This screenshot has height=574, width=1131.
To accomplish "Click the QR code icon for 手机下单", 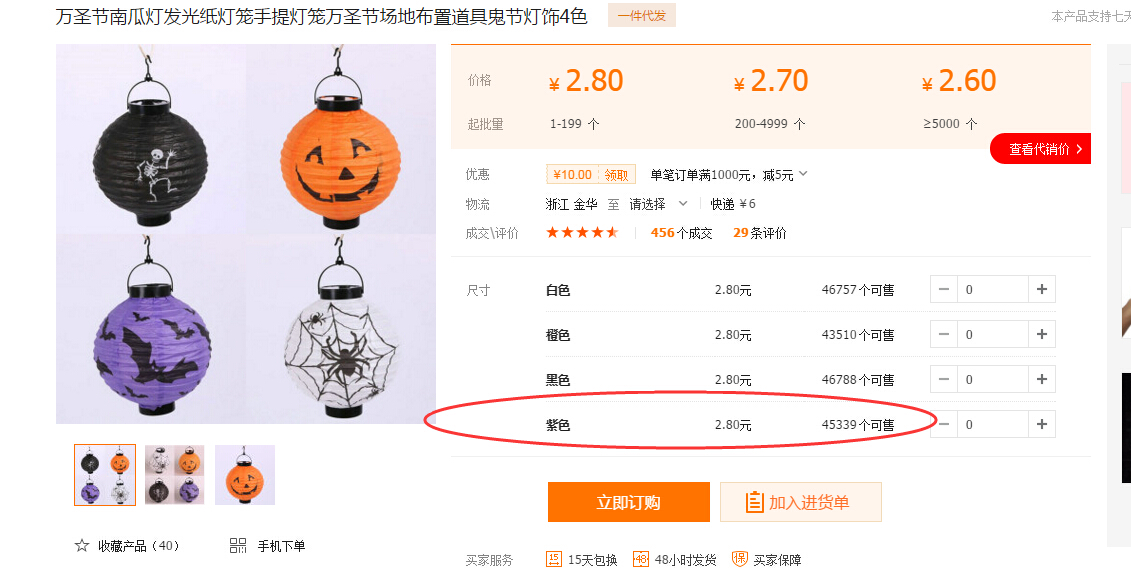I will (238, 546).
